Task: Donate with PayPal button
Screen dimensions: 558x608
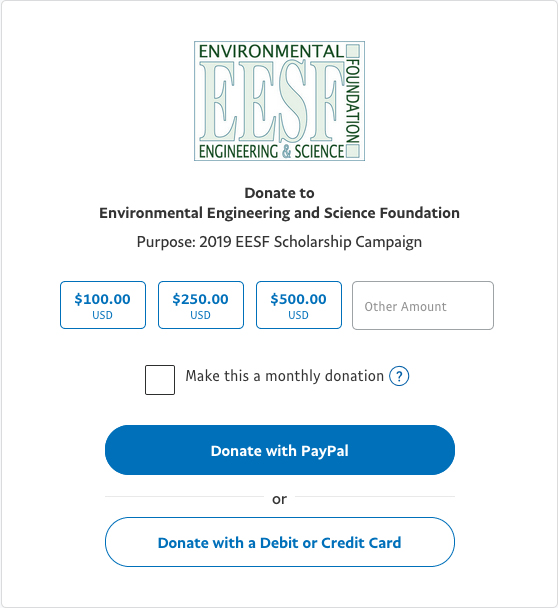Action: tap(280, 450)
